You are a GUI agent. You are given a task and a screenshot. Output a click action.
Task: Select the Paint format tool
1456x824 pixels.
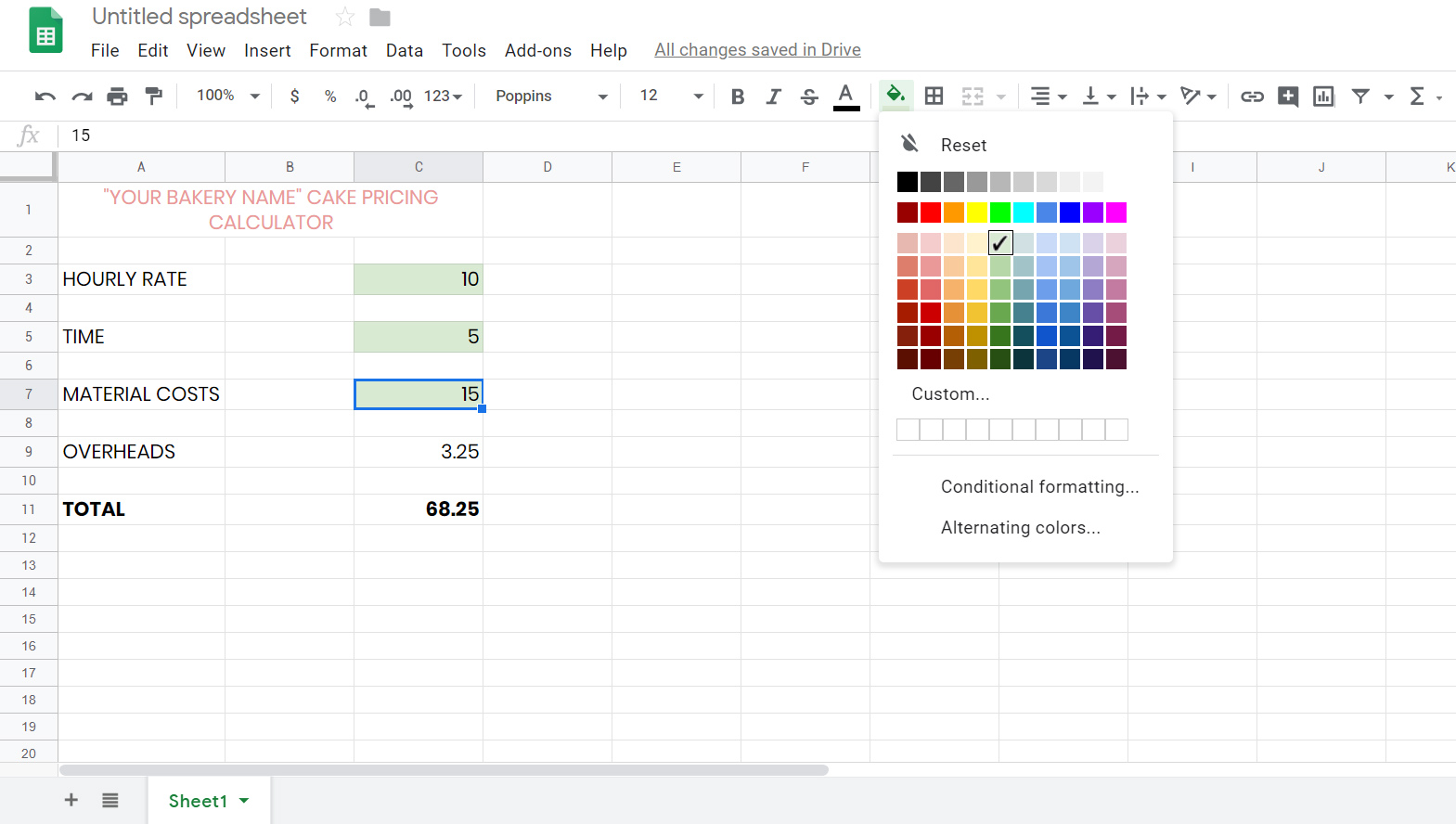tap(153, 96)
